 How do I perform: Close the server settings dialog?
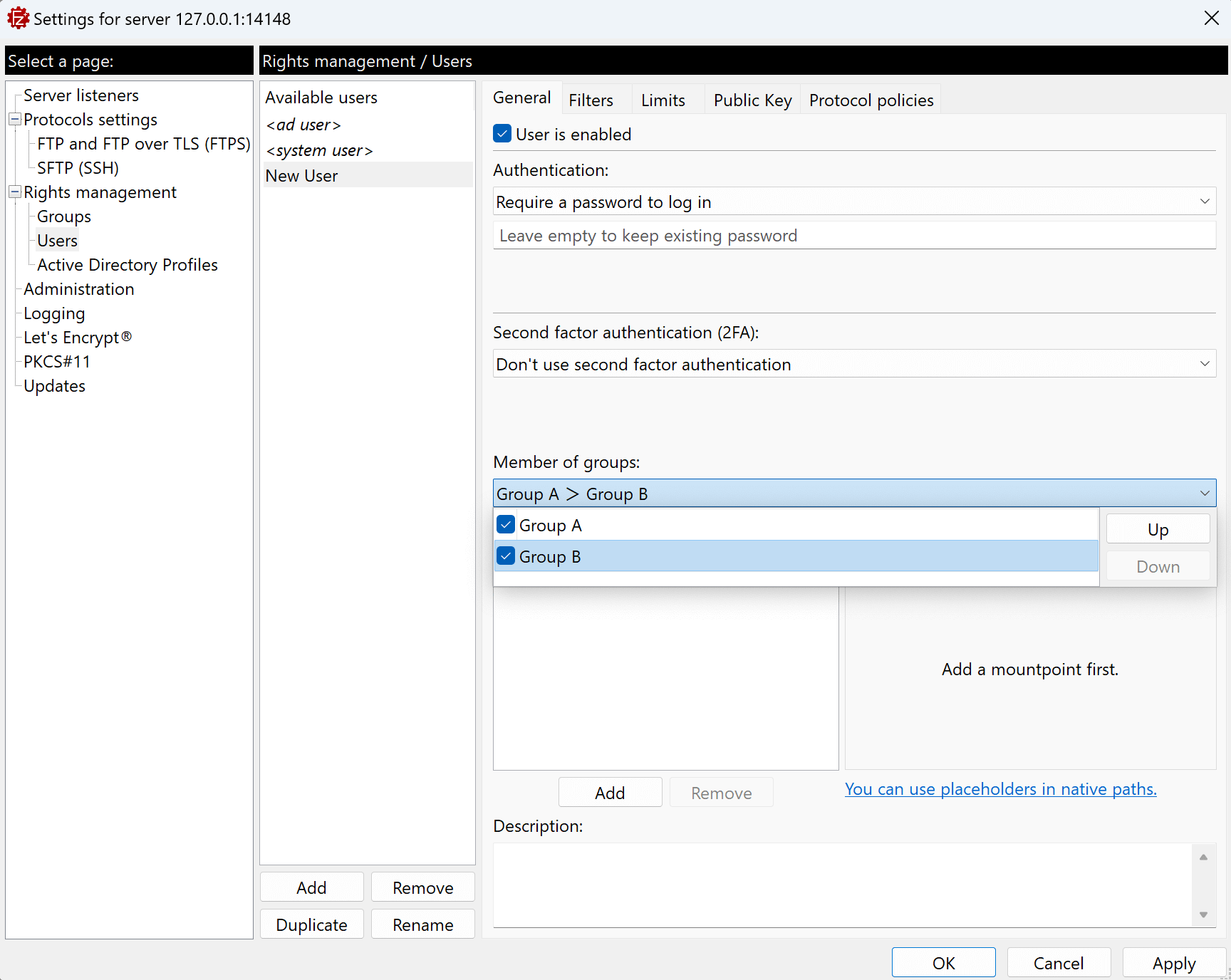tap(1211, 19)
